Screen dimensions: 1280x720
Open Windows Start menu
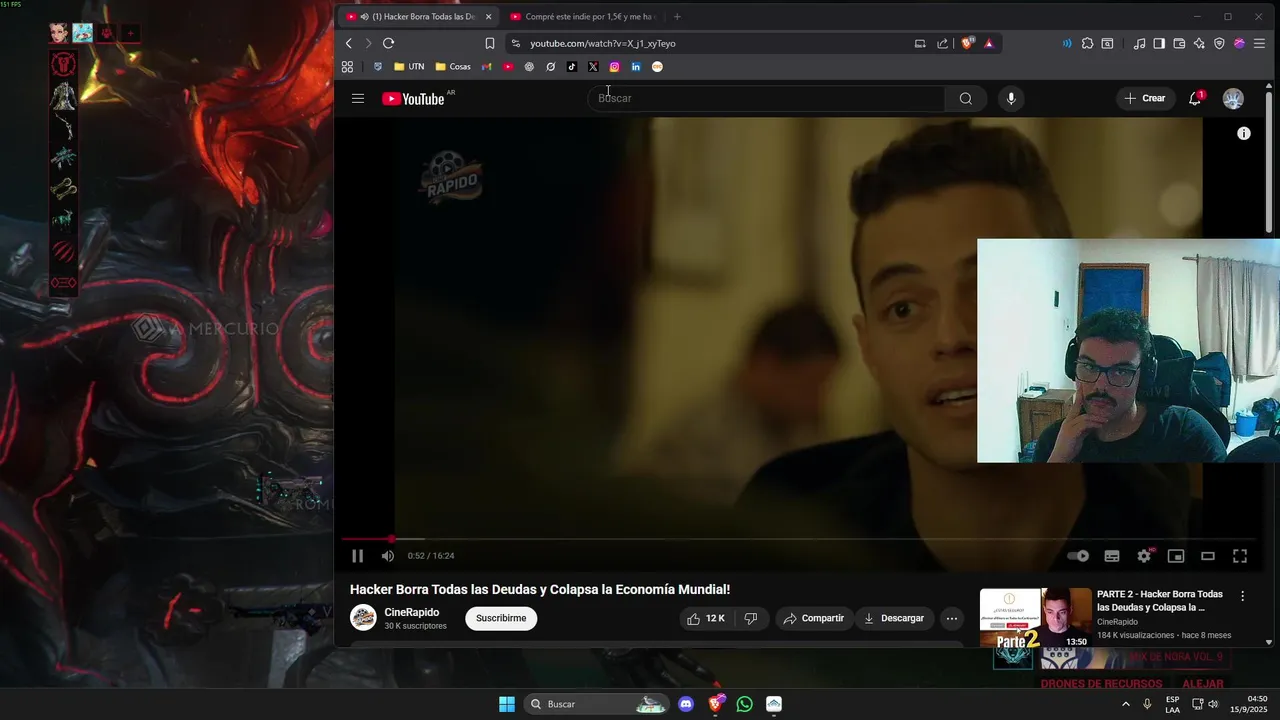click(x=507, y=704)
